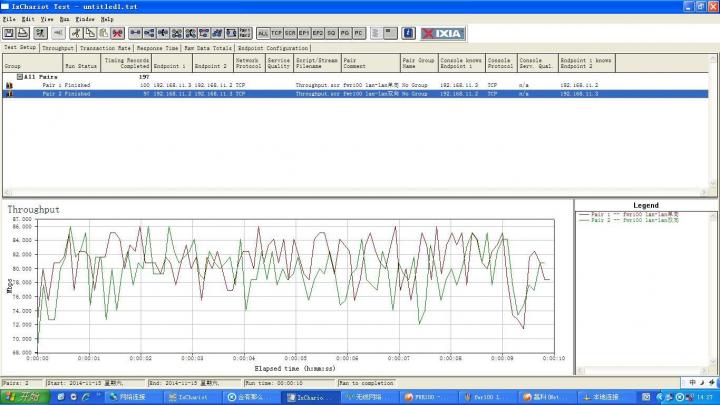Click the Pair1/Pair2 toolbar icon
Screen dimensions: 720x405
point(245,33)
